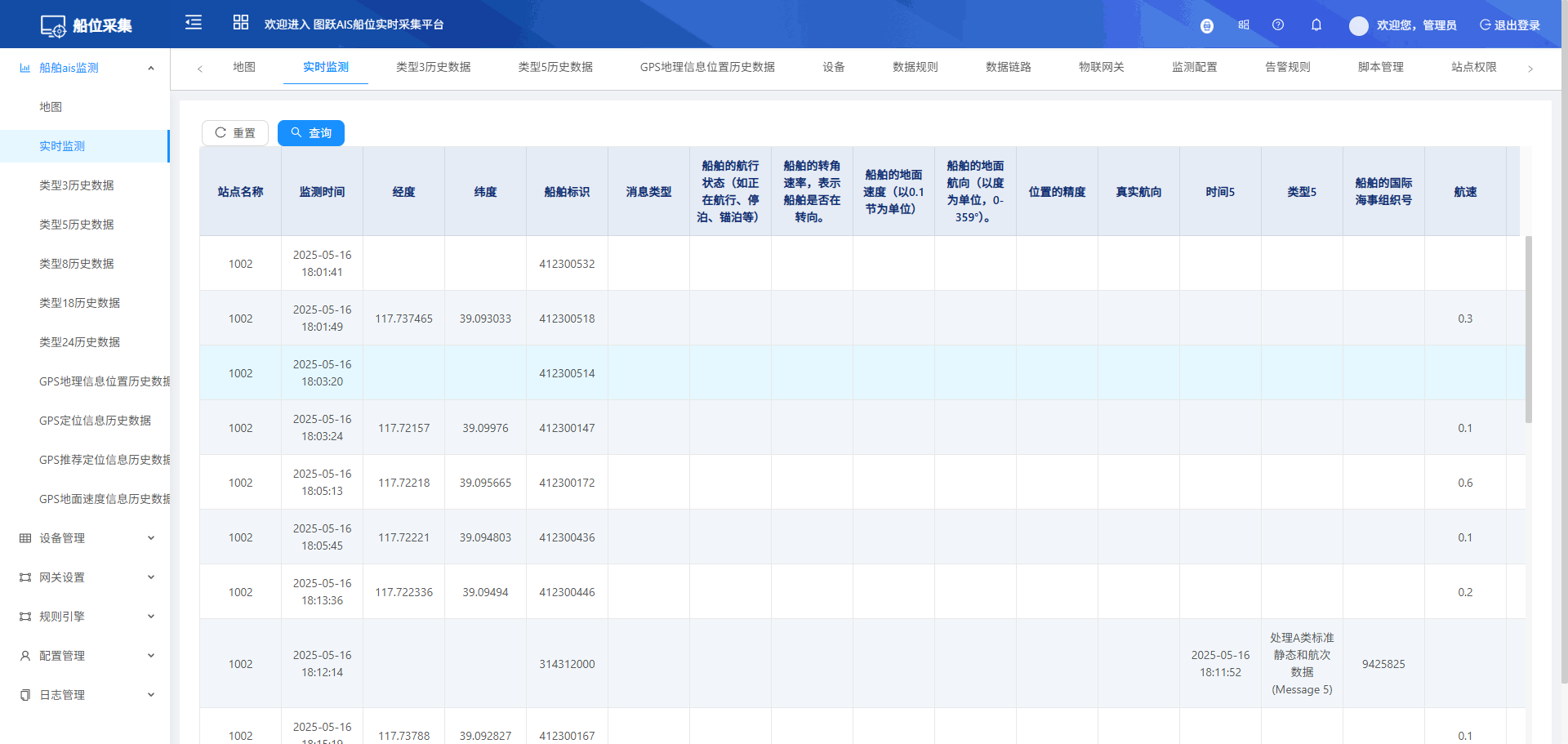Click the round watch-shaped icon in header

1206,26
